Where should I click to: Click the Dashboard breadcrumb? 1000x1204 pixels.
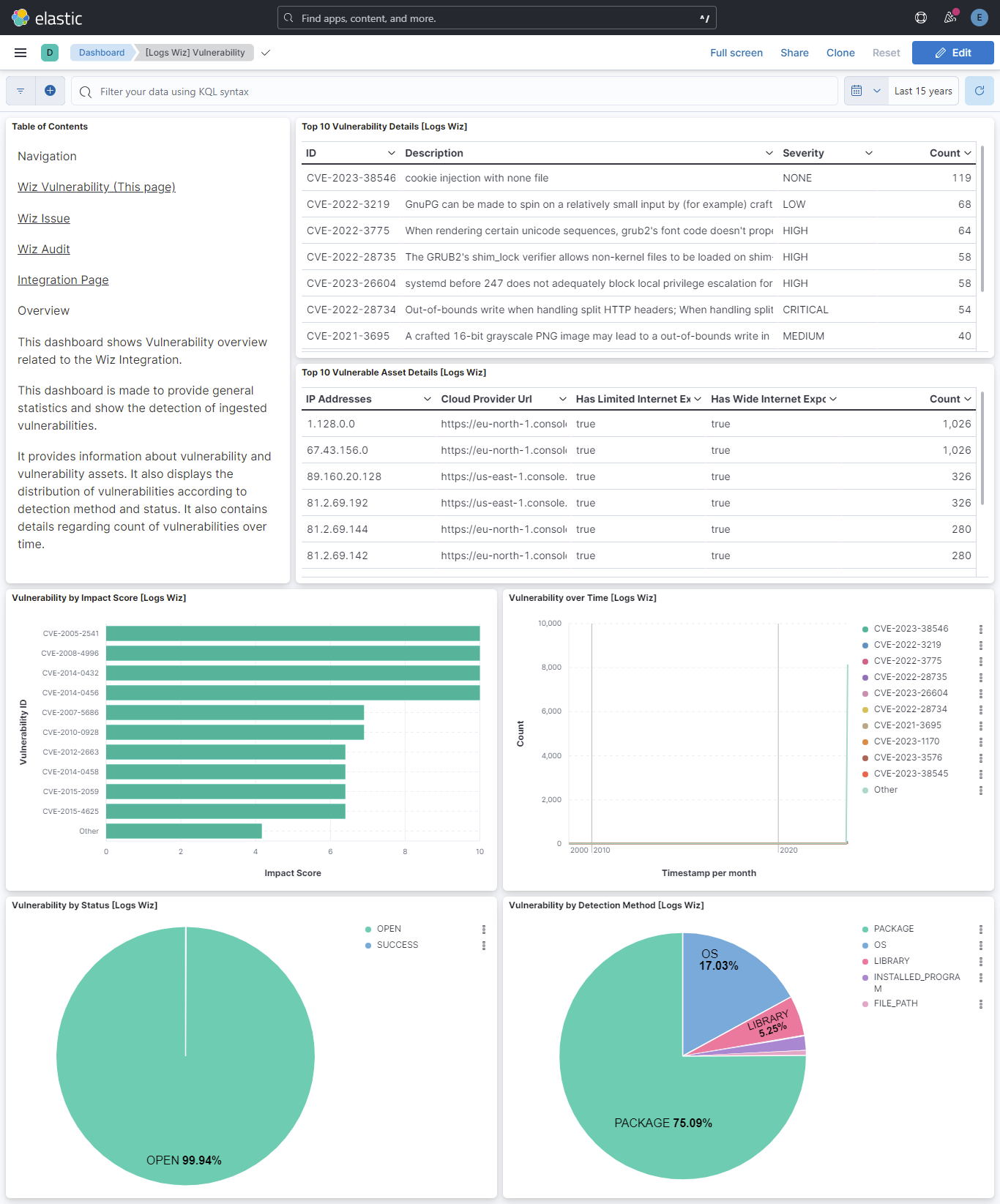[102, 53]
